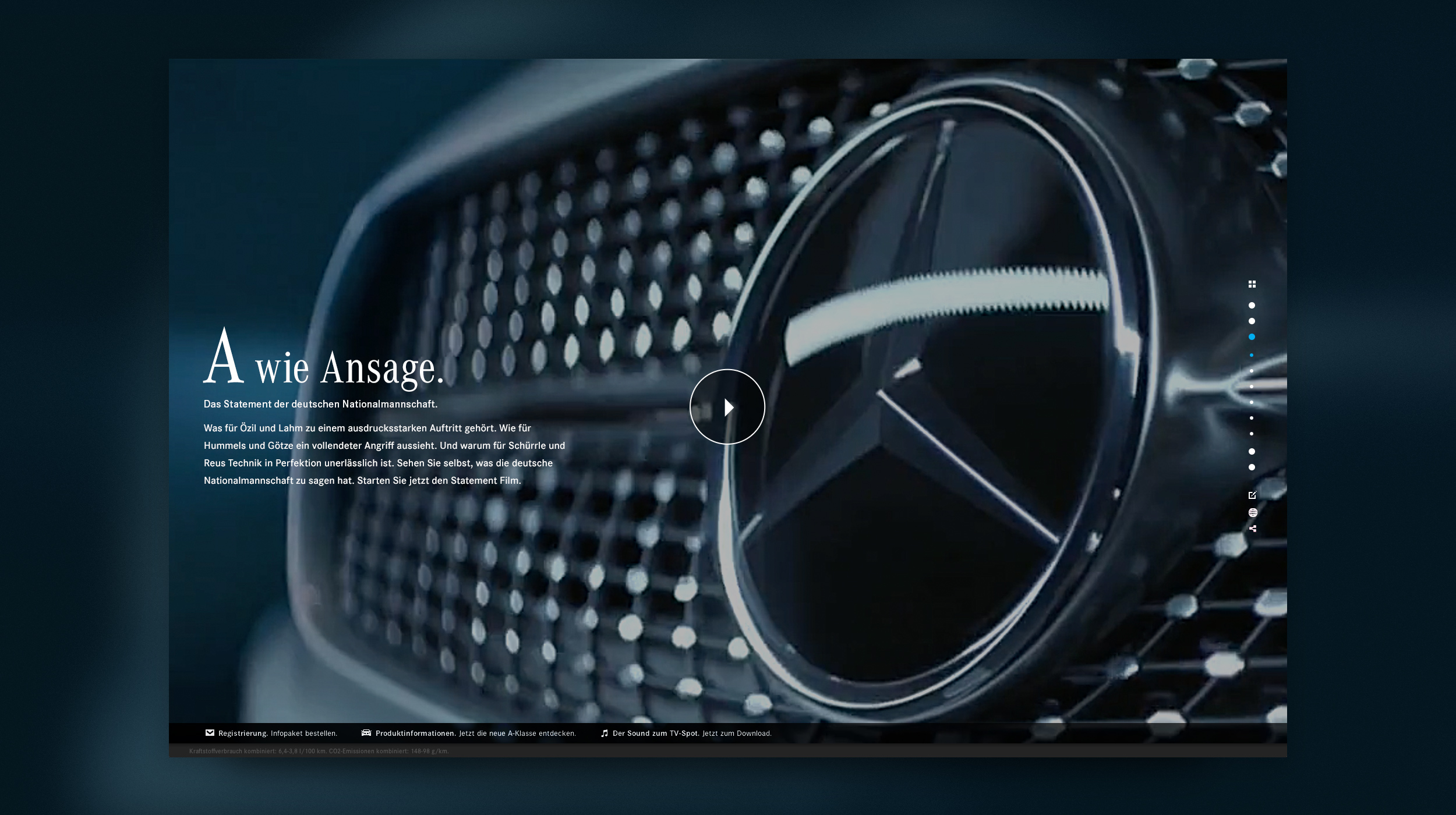
Task: Click the share icon in side navigation
Action: coord(1253,529)
